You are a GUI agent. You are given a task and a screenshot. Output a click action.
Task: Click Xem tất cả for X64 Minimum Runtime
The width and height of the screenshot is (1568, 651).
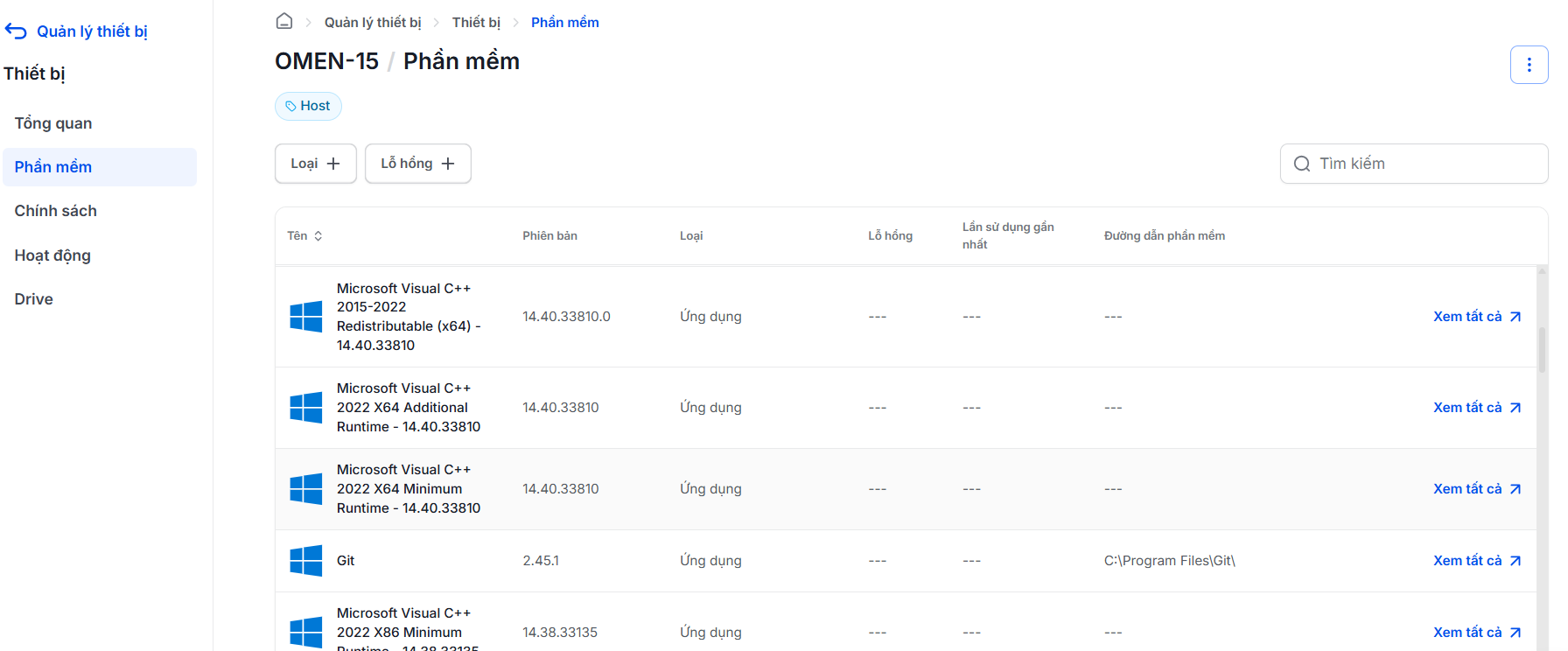pos(1477,489)
